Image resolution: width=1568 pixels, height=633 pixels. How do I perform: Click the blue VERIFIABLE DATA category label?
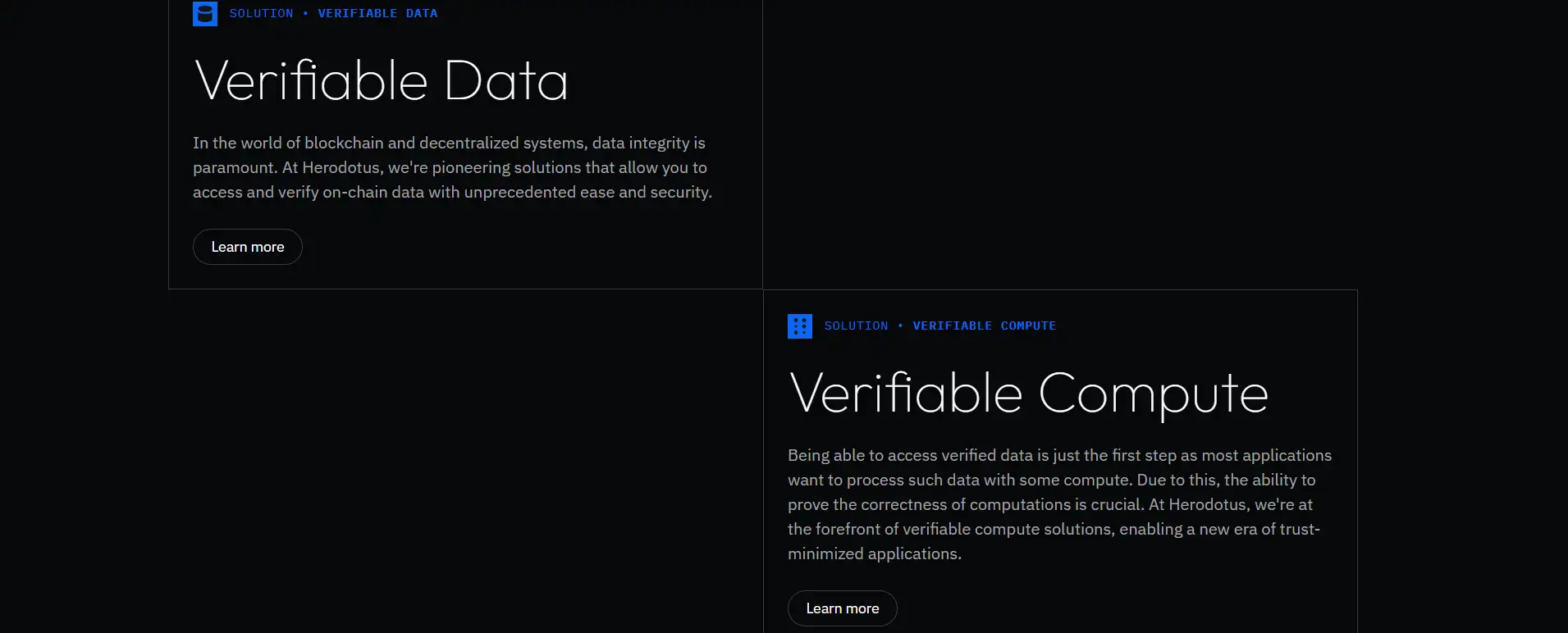tap(377, 14)
